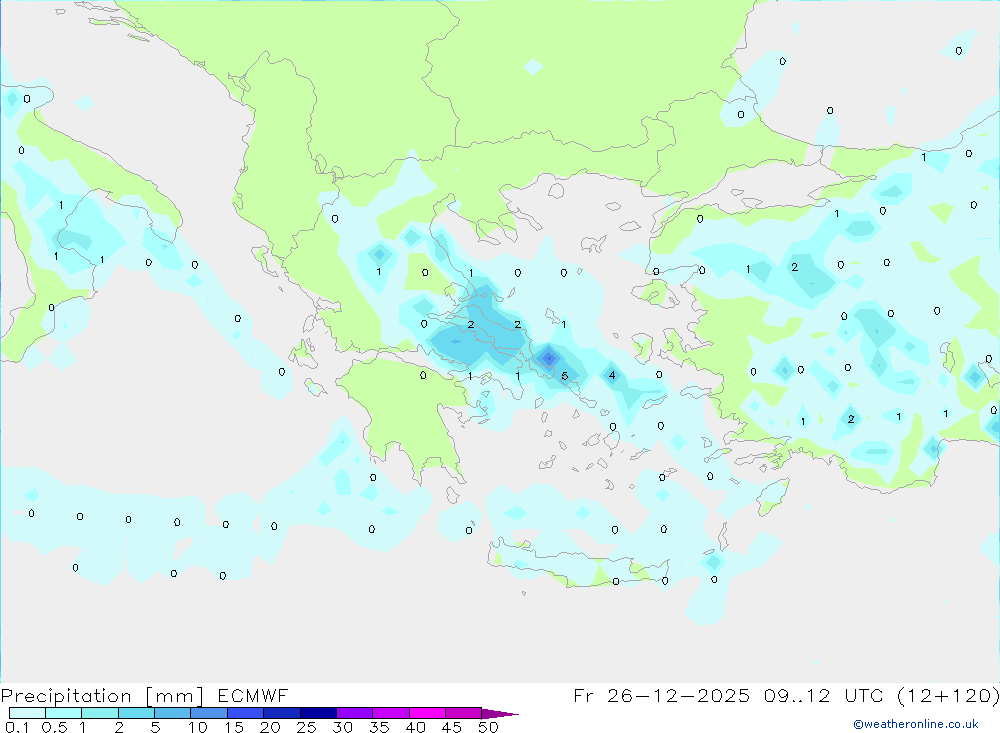Screen dimensions: 1000x733
Task: Click the legend color band between 20 and 25
Action: 282,713
